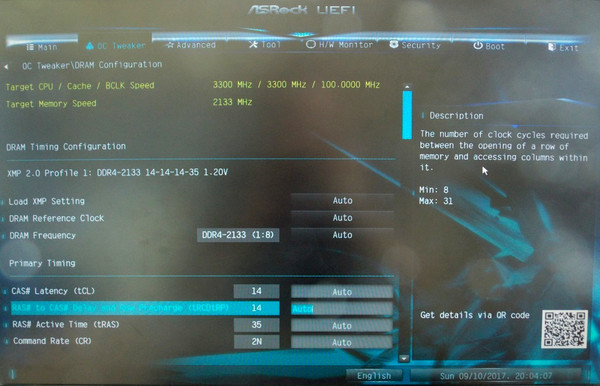
Task: Select Command Rate (CR) label
Action: 52,341
